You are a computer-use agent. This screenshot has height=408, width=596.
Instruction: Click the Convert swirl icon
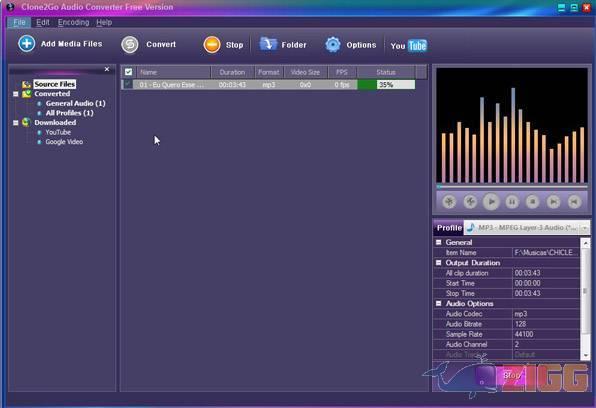(x=130, y=44)
